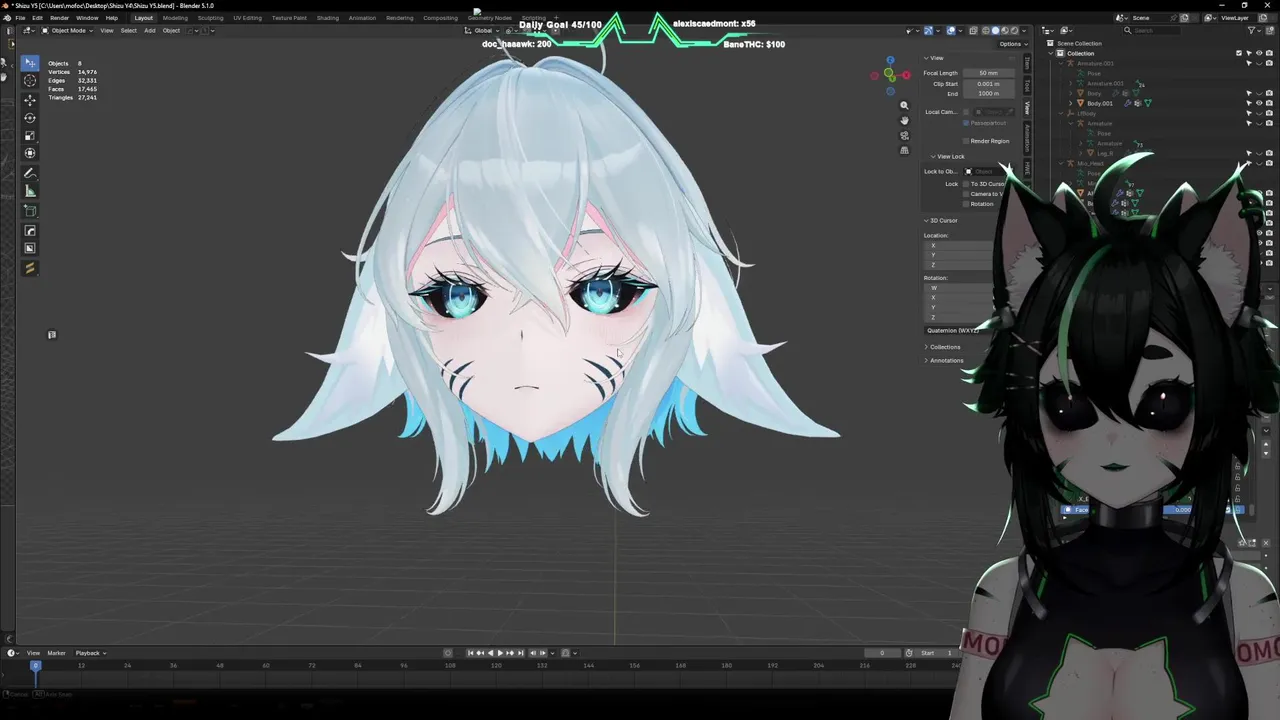Collapse the View Lock subsection

(x=948, y=156)
